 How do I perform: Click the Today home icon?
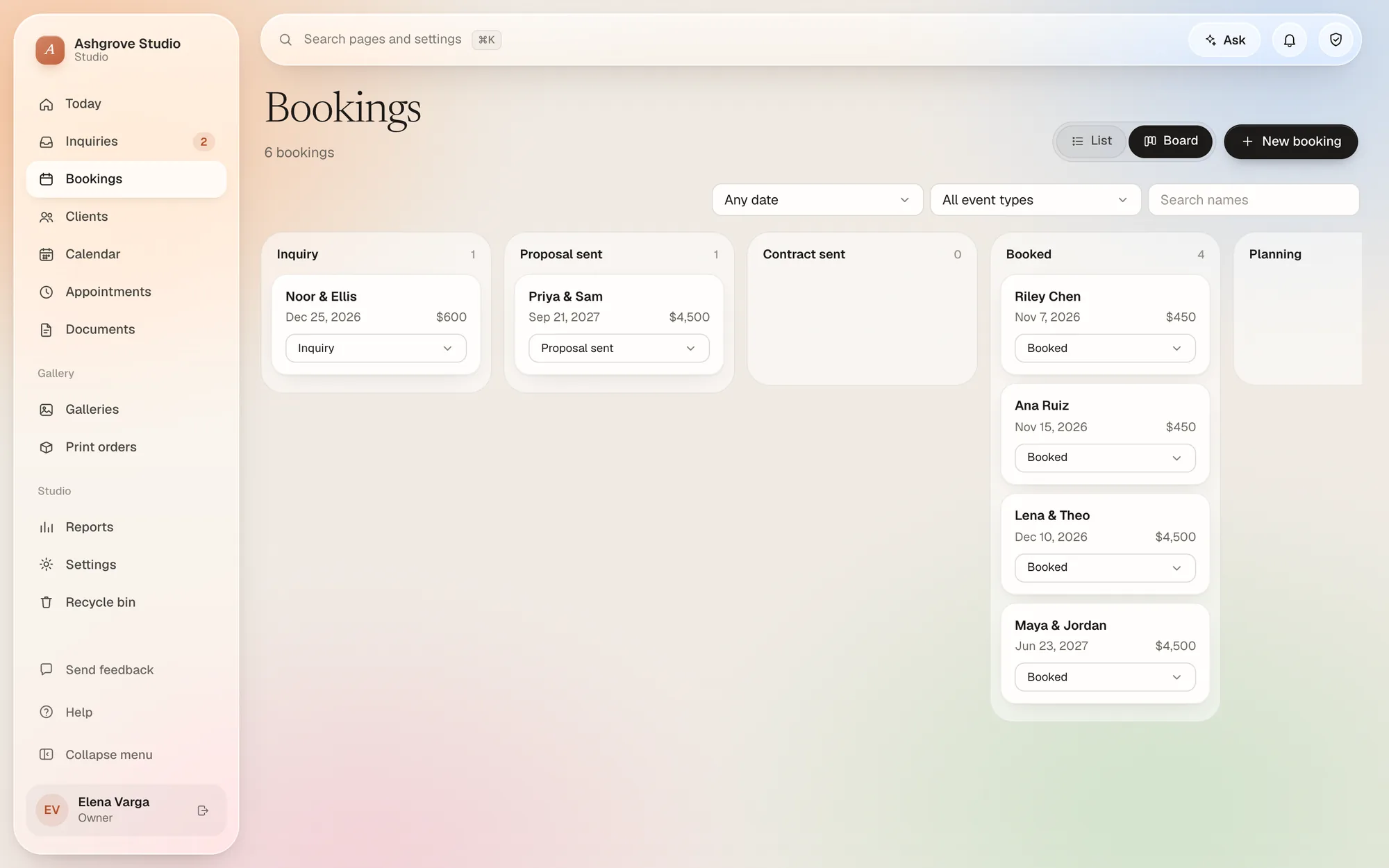click(47, 104)
